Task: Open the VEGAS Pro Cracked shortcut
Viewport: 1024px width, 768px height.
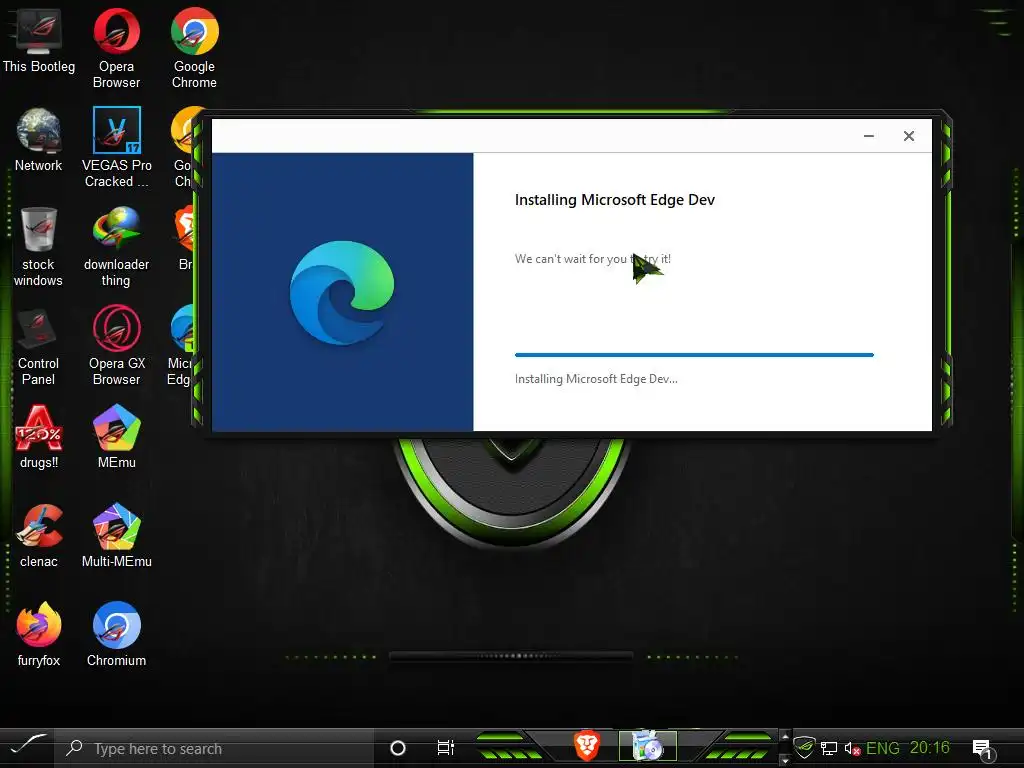Action: click(116, 147)
